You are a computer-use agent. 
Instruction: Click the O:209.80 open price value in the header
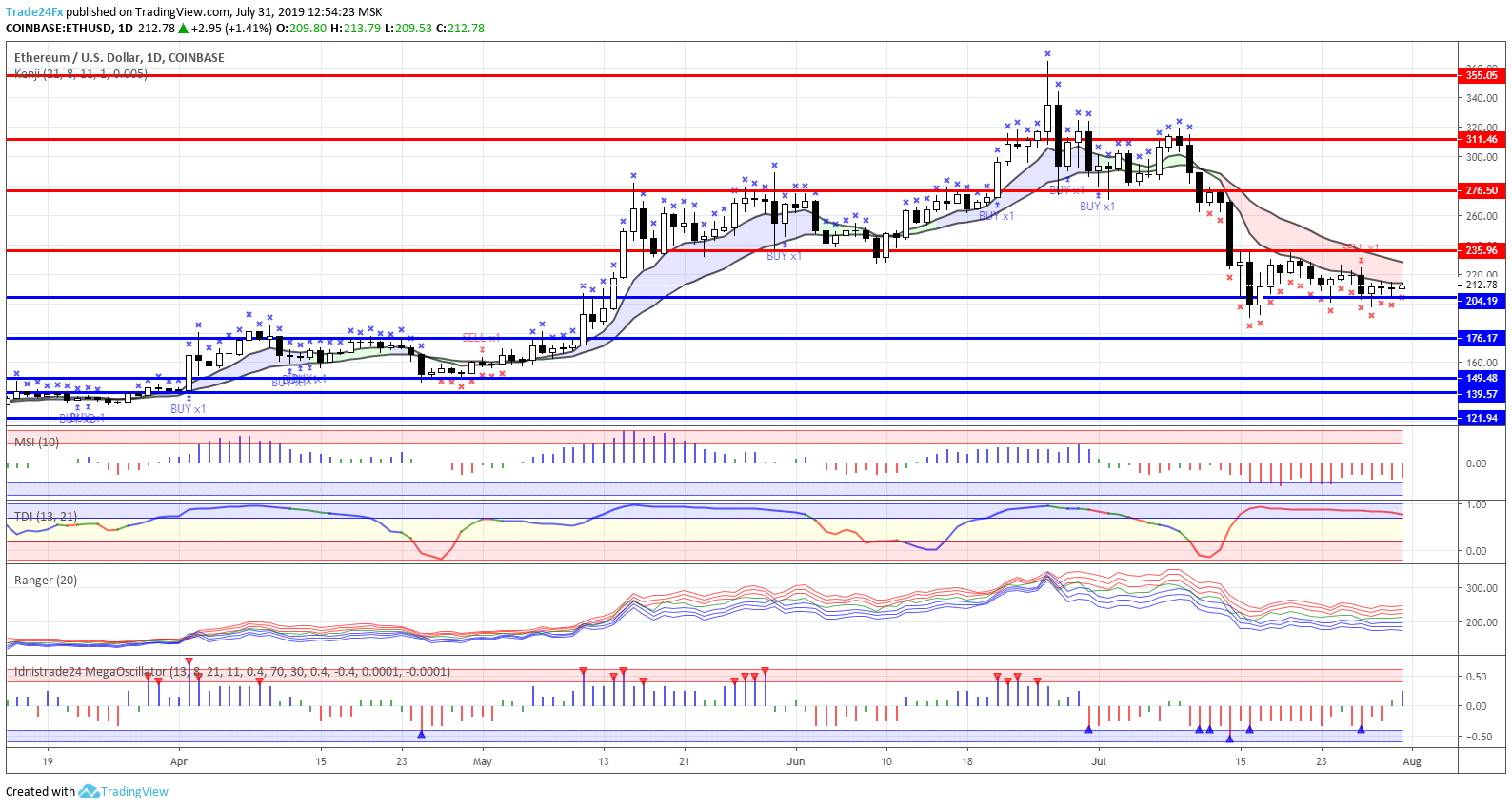point(302,29)
